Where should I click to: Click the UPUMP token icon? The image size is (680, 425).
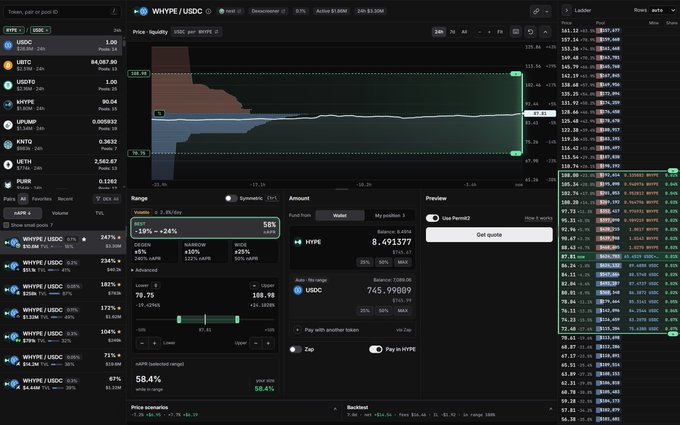[8, 125]
